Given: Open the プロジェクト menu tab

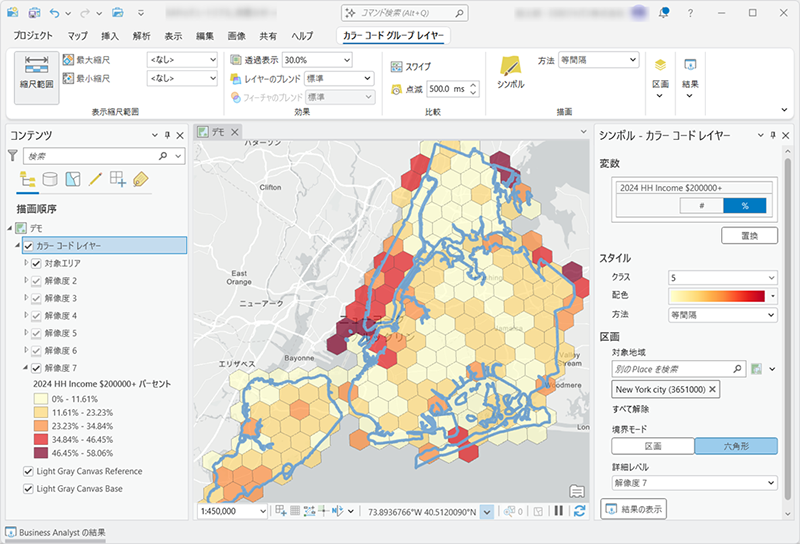Looking at the screenshot, I should (x=33, y=36).
